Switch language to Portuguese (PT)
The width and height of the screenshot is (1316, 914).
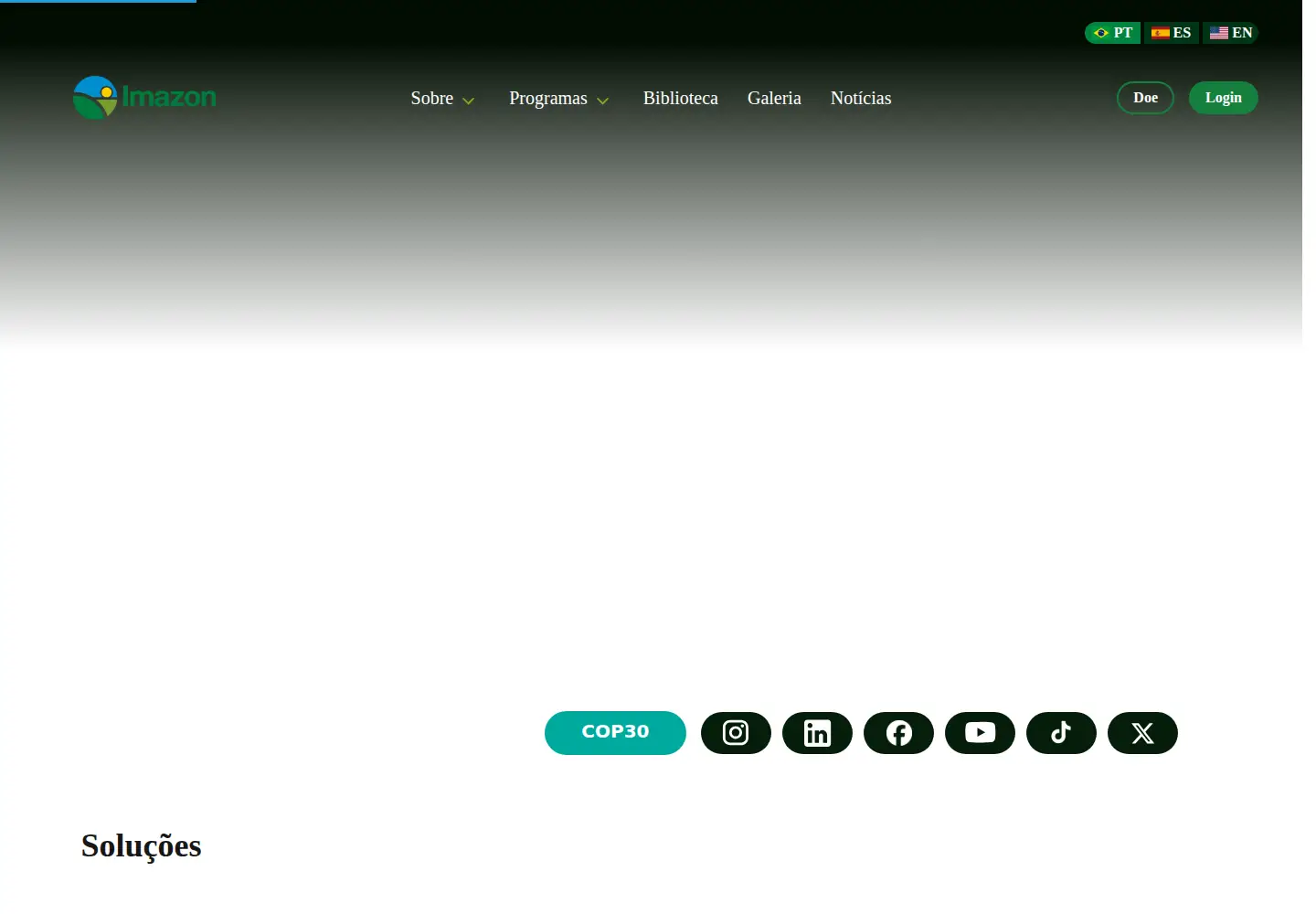tap(1112, 33)
